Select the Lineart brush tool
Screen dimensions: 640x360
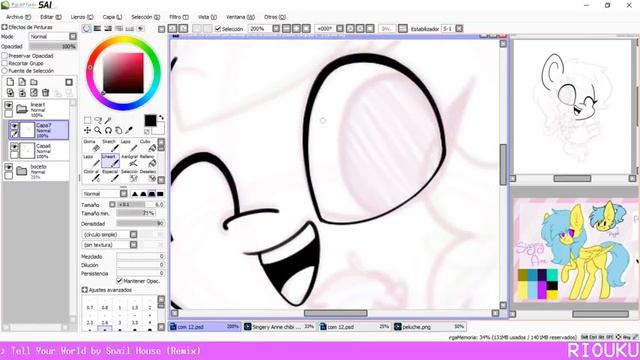(x=111, y=160)
